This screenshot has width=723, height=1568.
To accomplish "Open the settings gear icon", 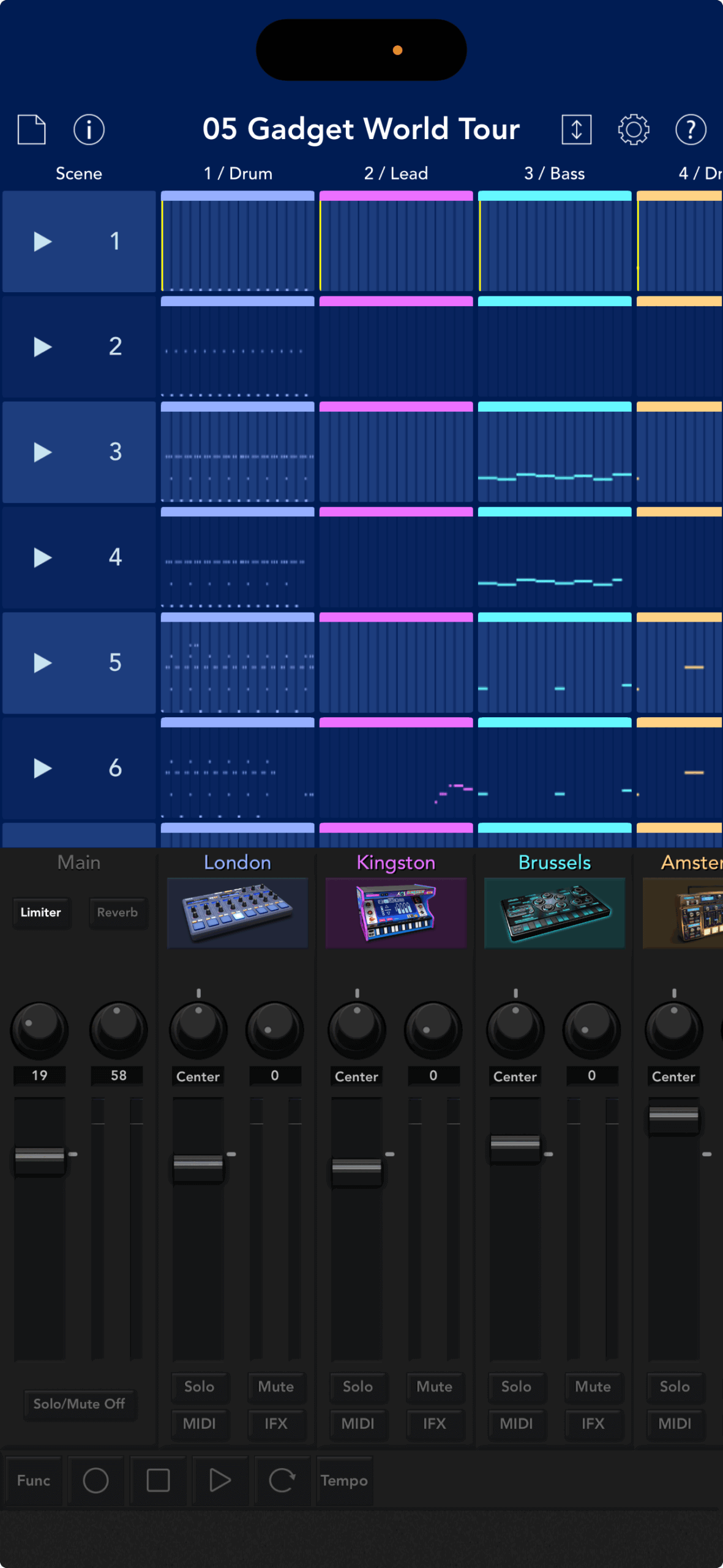I will (633, 129).
